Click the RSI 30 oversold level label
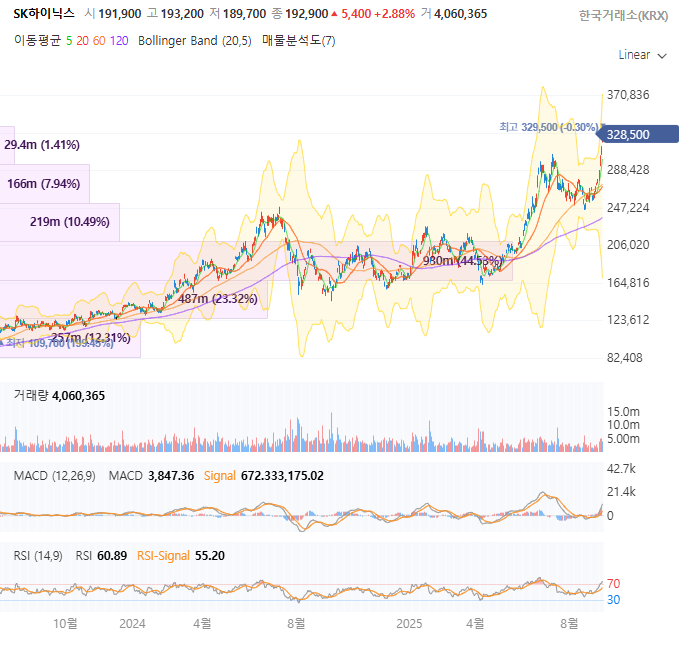The width and height of the screenshot is (679, 648). (x=613, y=600)
